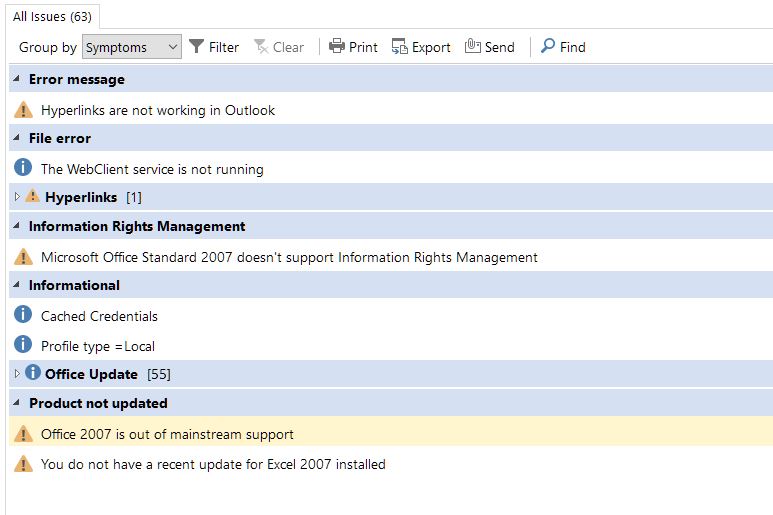The image size is (773, 515).
Task: Click the 'Group by' label
Action: 48,47
